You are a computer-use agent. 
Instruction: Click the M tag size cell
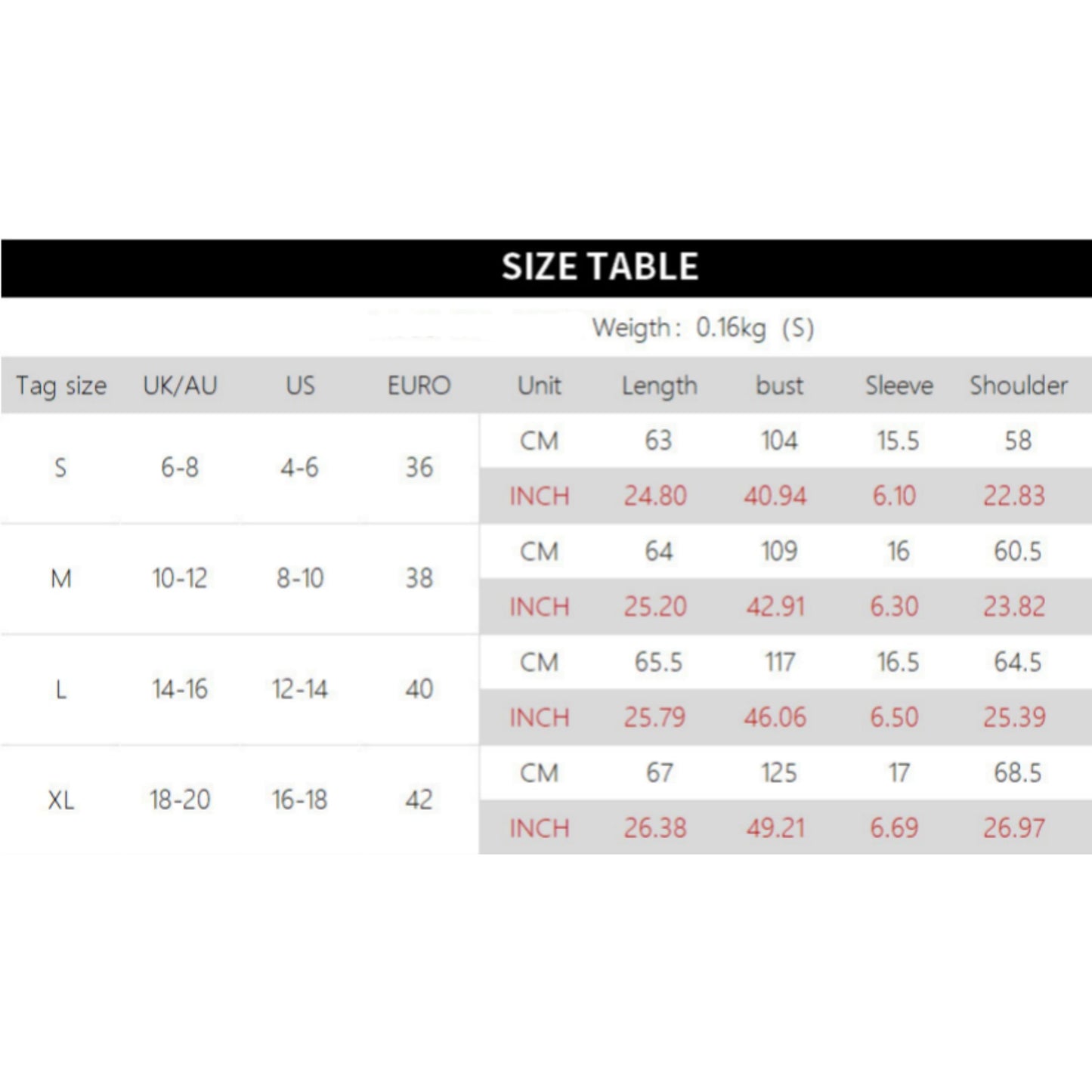[x=61, y=579]
